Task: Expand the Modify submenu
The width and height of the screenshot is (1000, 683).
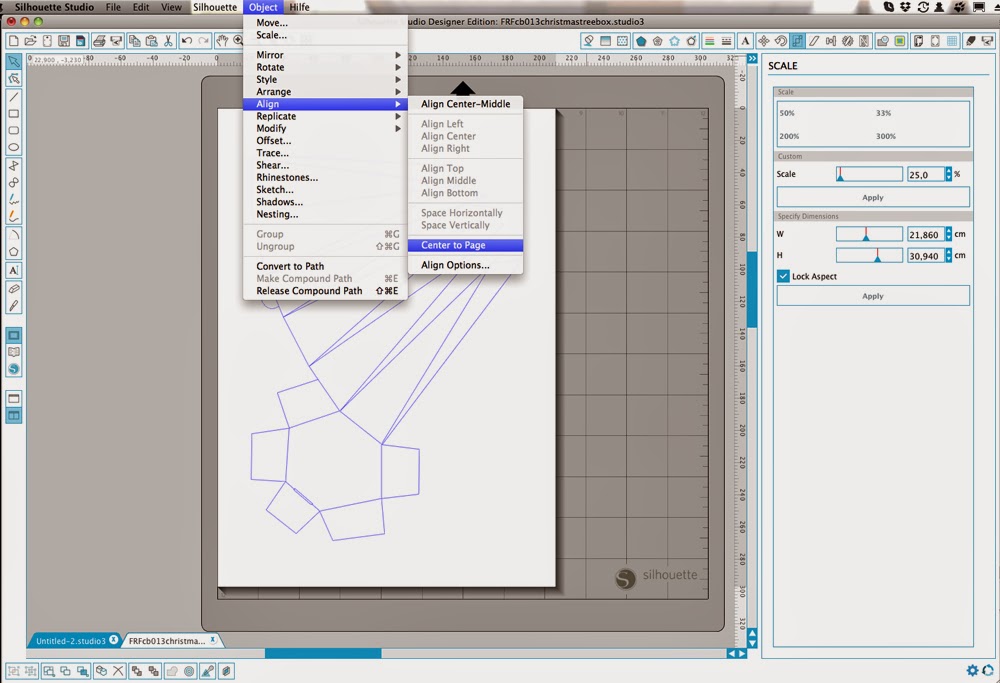Action: pyautogui.click(x=325, y=128)
